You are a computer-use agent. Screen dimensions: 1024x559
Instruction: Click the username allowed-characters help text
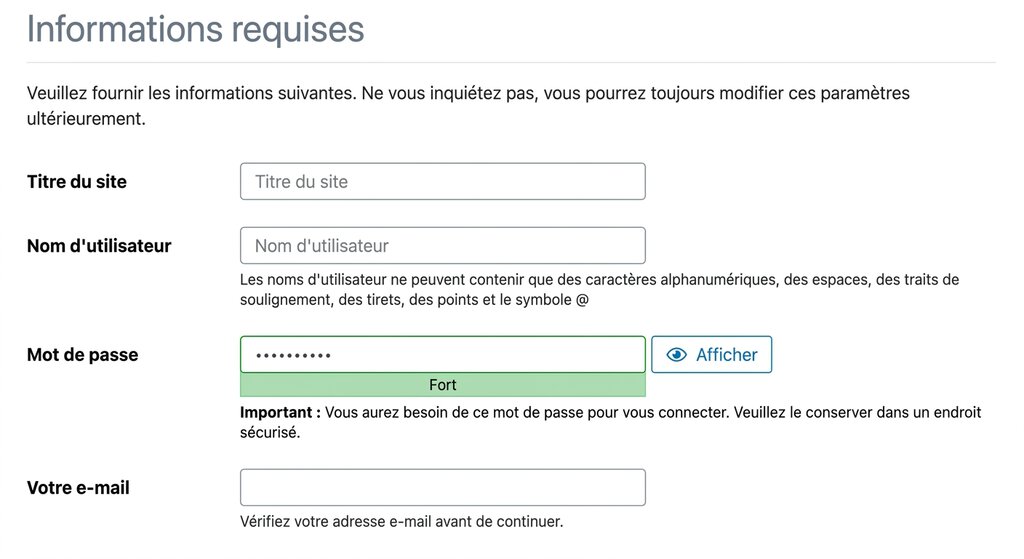599,289
